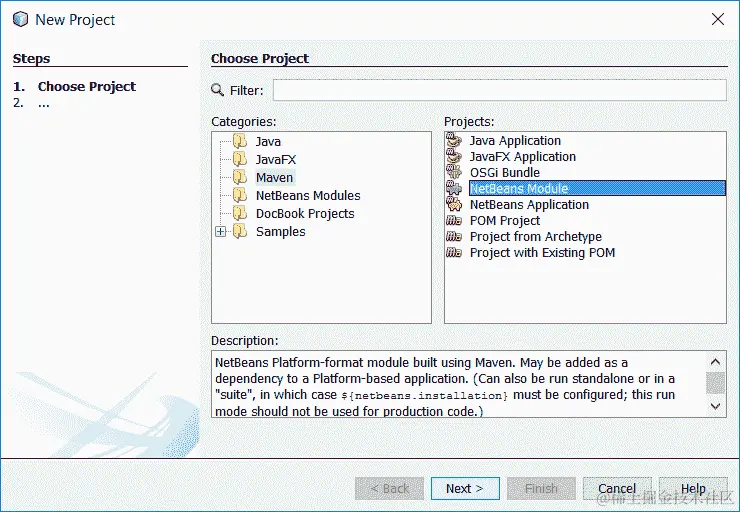The height and width of the screenshot is (512, 740).
Task: Click description scrollbar up arrow
Action: tap(715, 362)
